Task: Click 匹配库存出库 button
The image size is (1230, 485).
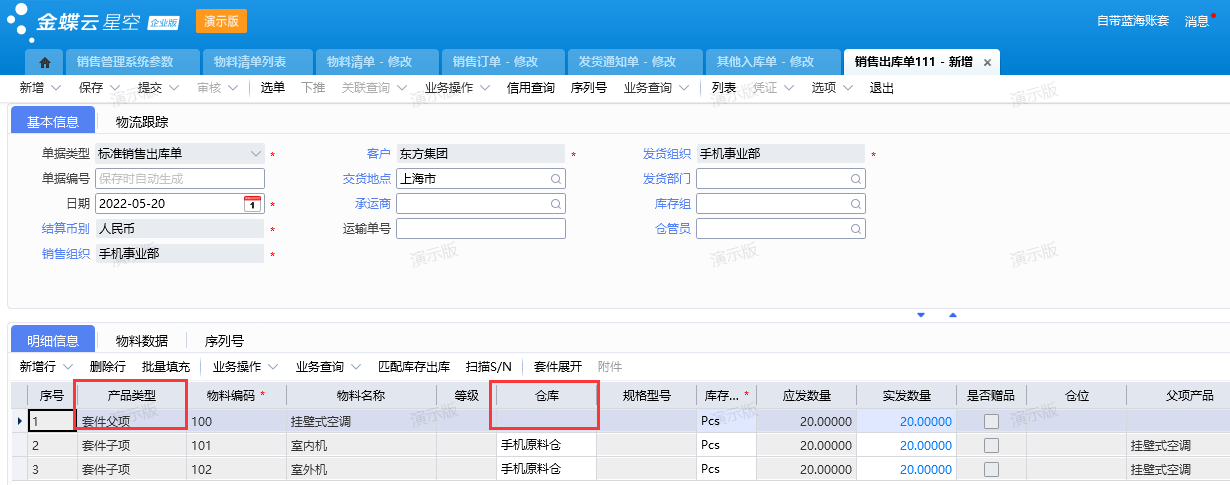Action: 414,366
